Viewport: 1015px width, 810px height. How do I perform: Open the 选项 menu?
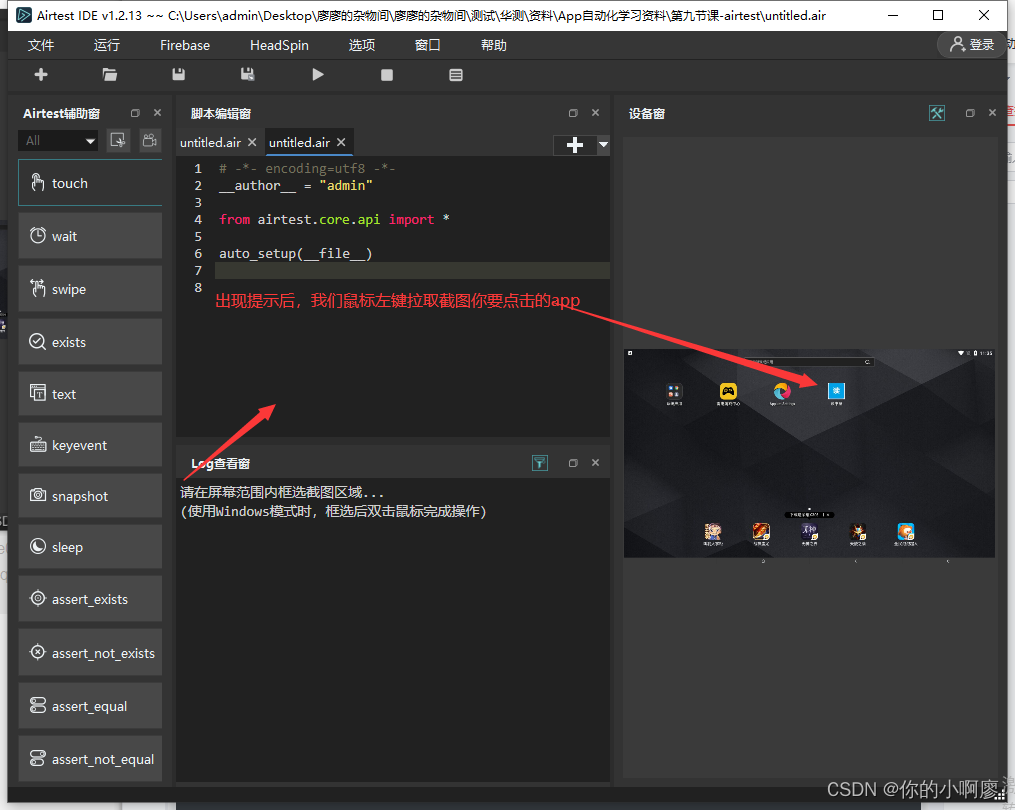coord(362,45)
